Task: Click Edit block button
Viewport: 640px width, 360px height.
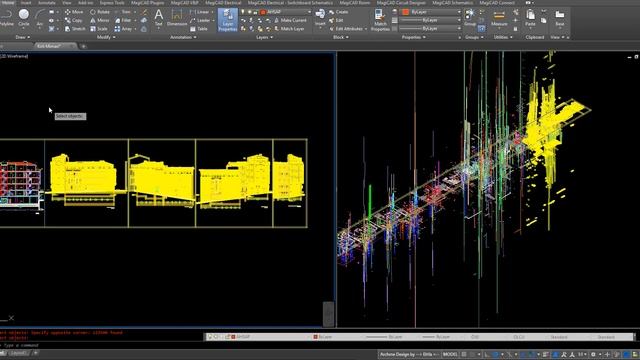Action: pos(336,20)
